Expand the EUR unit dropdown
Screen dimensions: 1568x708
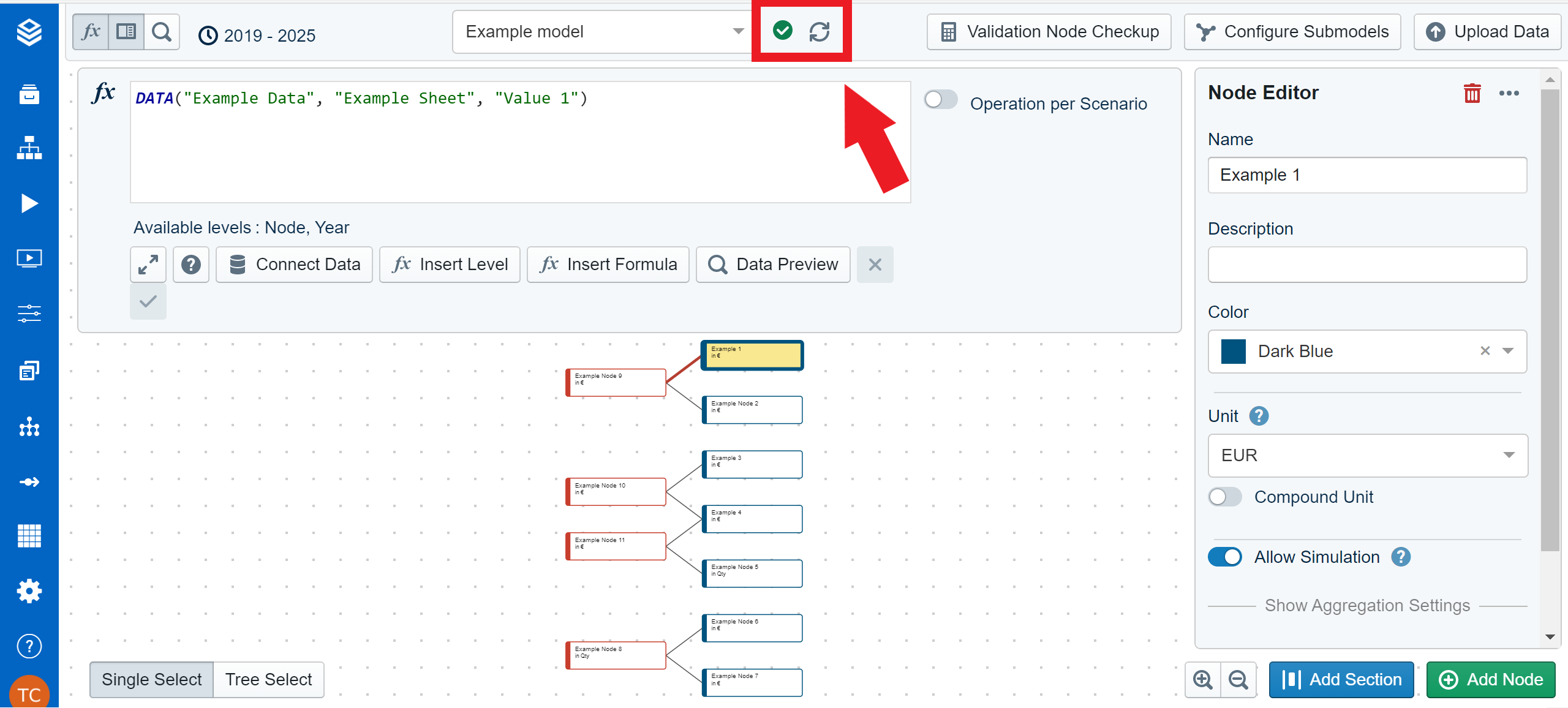pos(1367,455)
